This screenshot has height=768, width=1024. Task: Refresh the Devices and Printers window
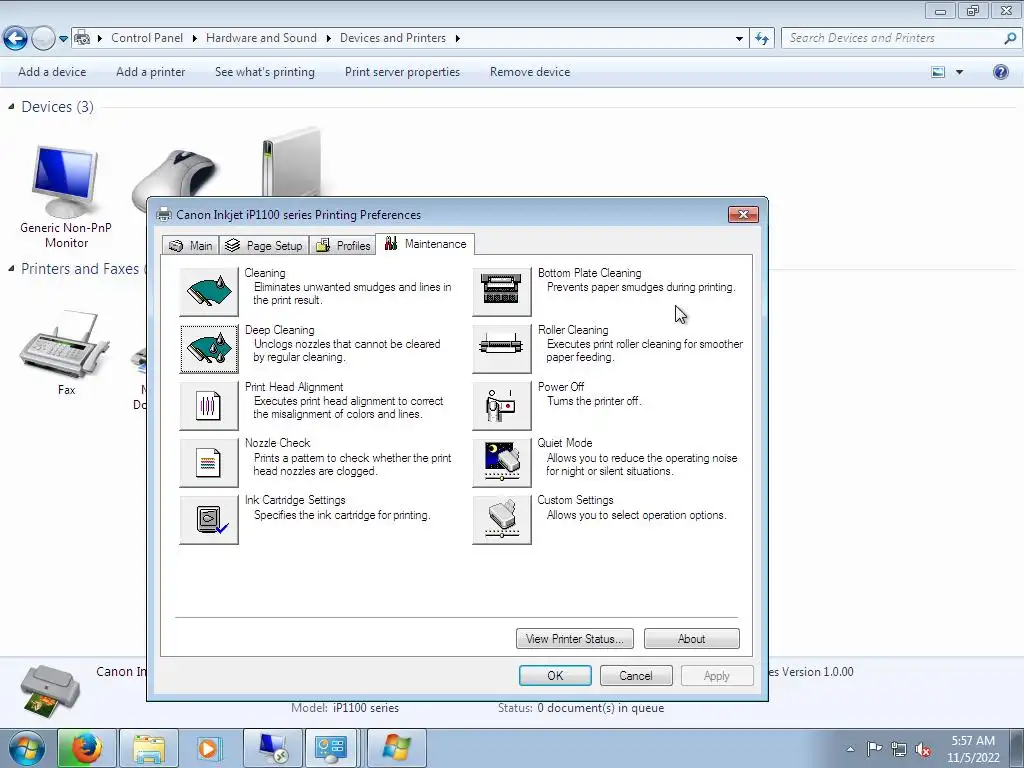point(762,38)
